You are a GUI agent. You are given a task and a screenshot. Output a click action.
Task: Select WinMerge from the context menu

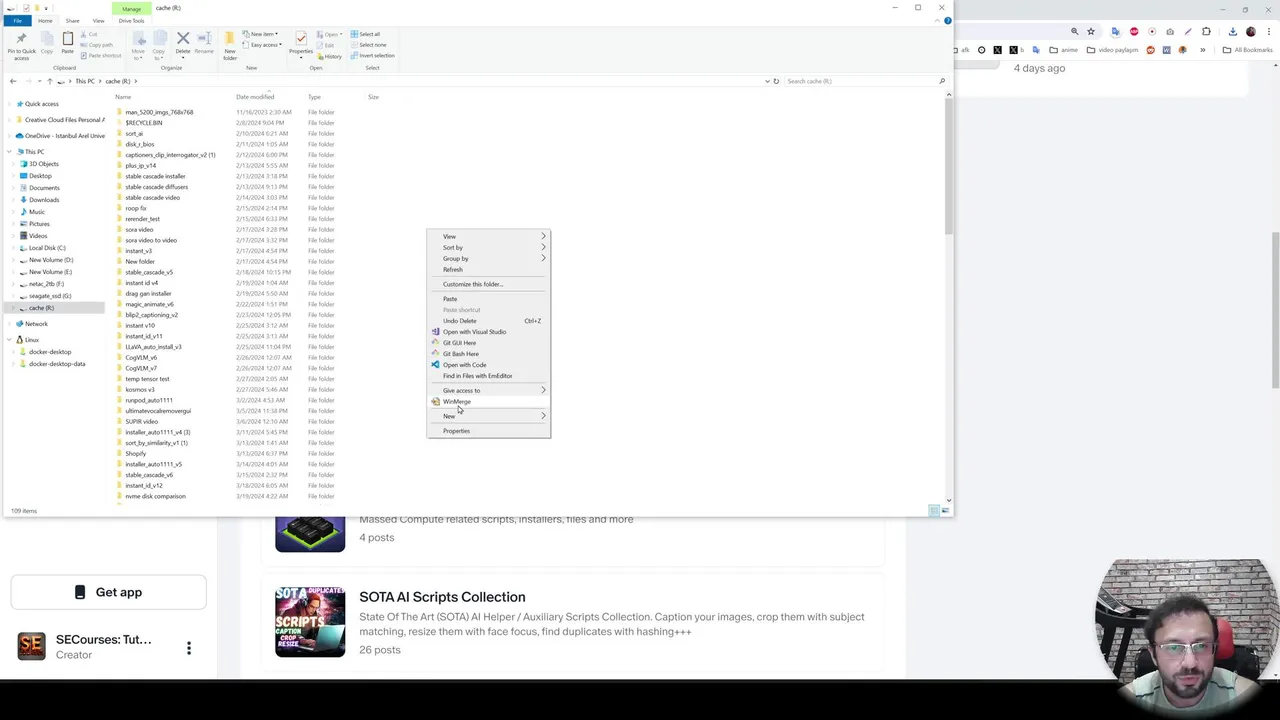tap(488, 402)
